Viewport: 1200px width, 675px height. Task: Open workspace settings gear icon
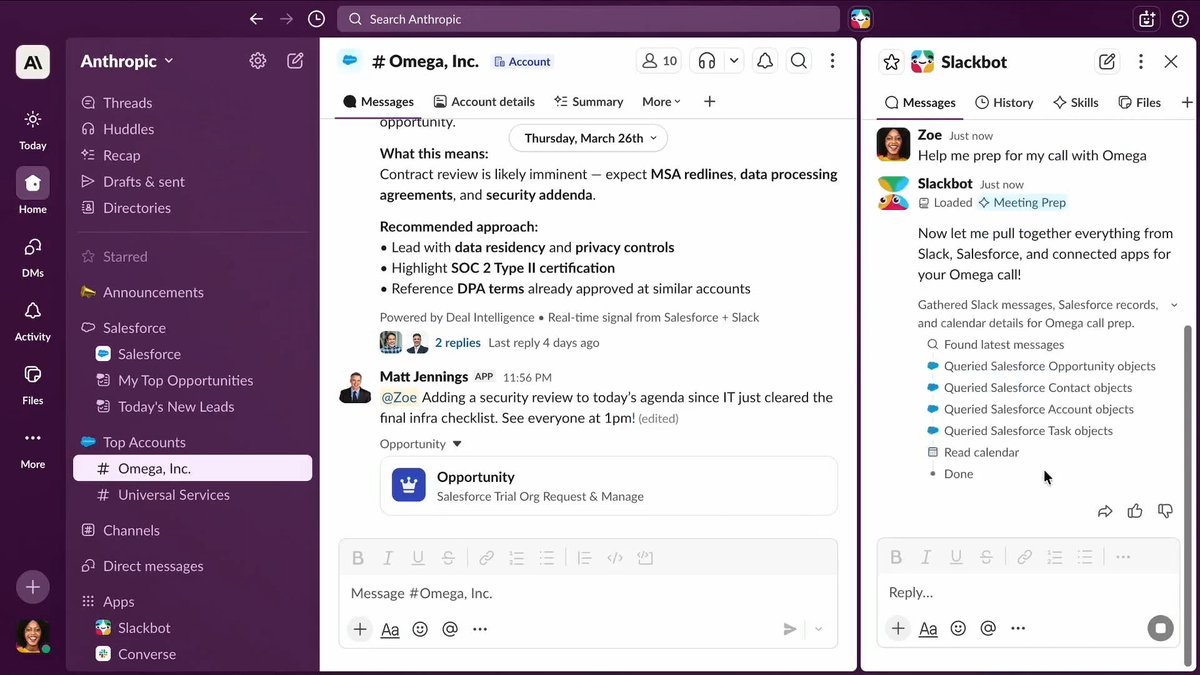click(258, 61)
